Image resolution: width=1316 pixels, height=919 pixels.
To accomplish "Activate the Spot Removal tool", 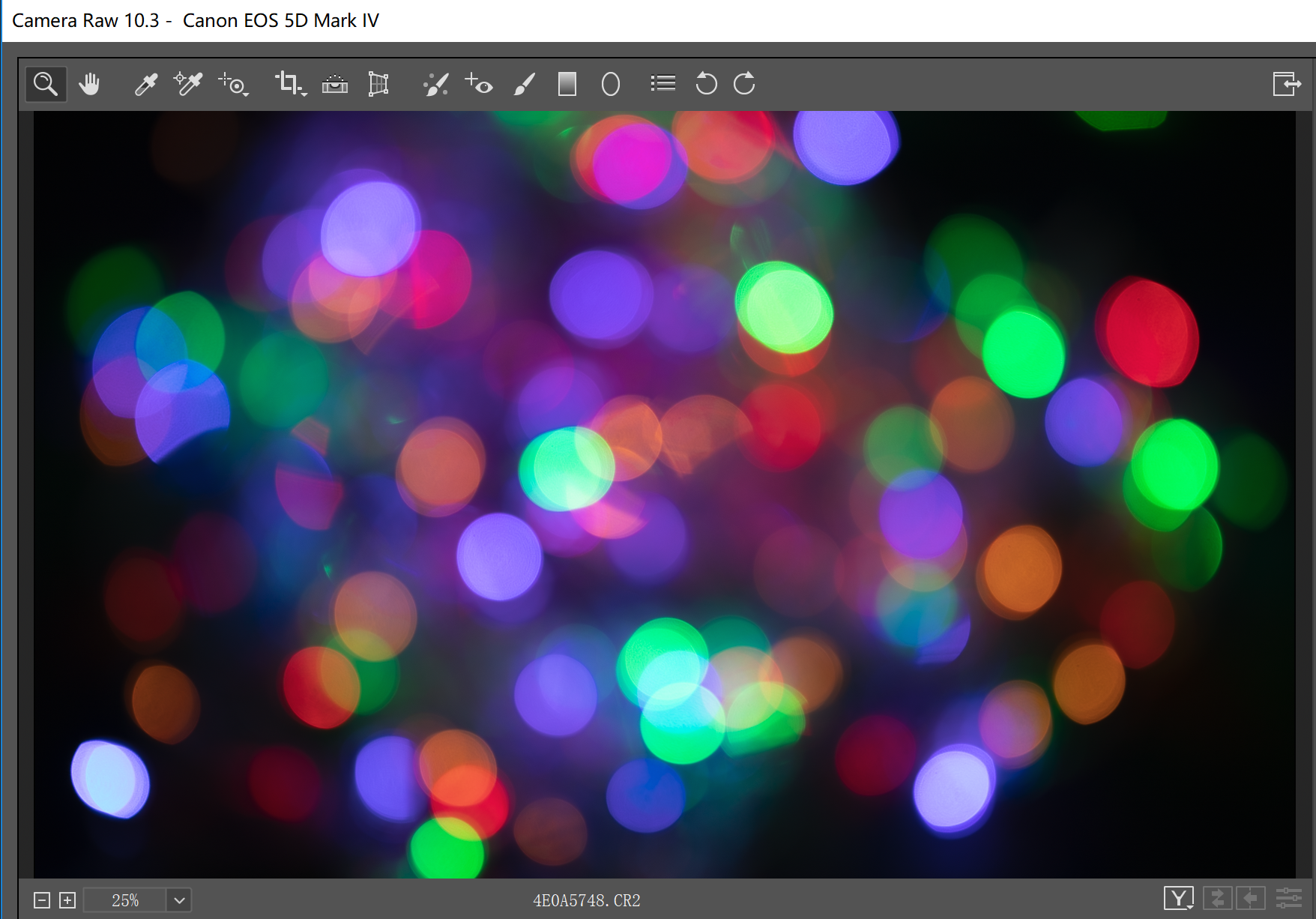I will [x=435, y=85].
